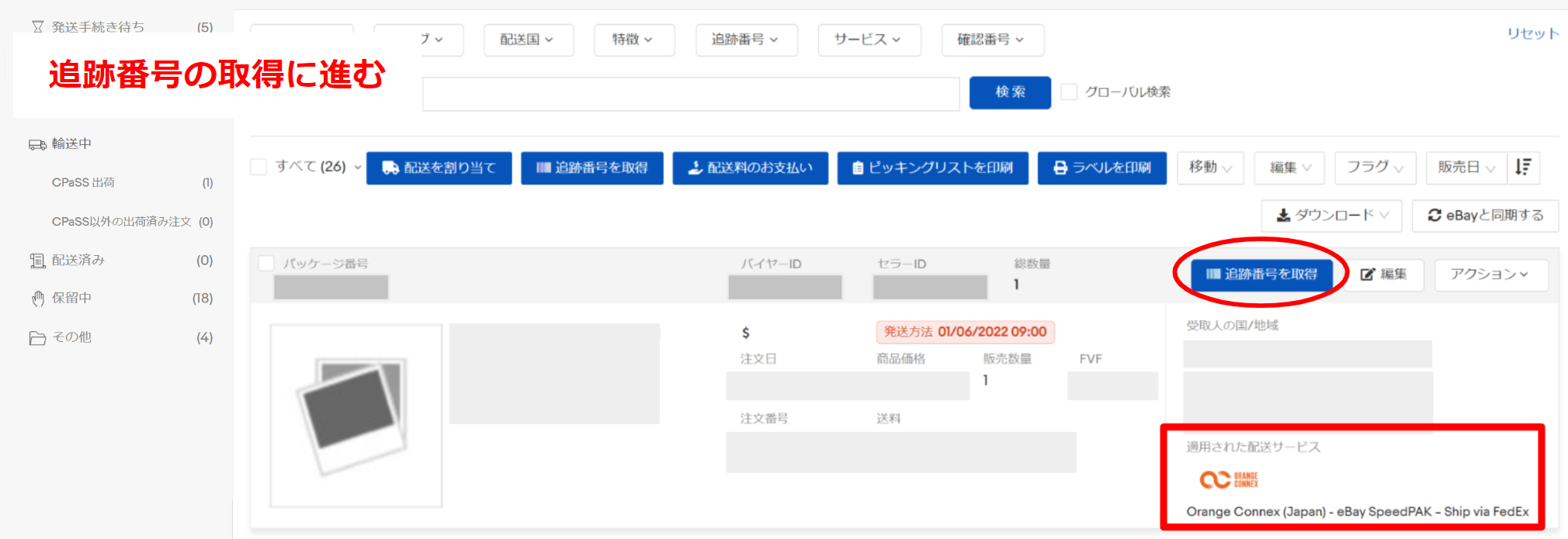
Task: Open the アクション dropdown for the package
Action: coord(1490,275)
